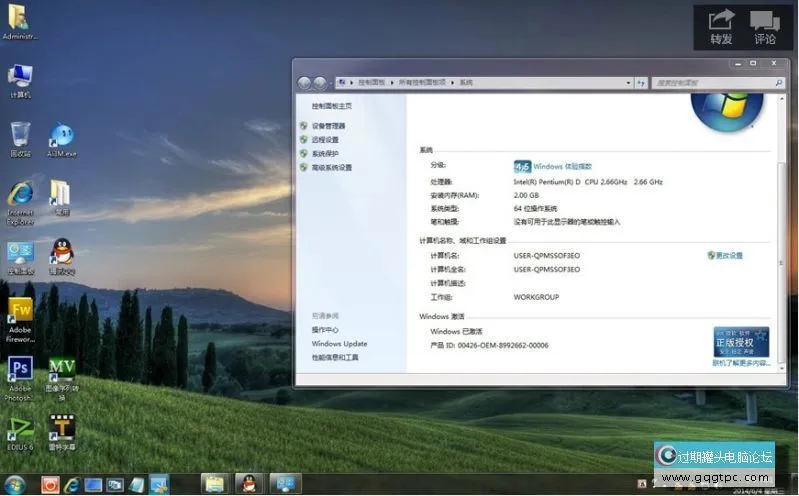799x496 pixels.
Task: Click the highlighted control panel quick launch icon
Action: click(159, 484)
